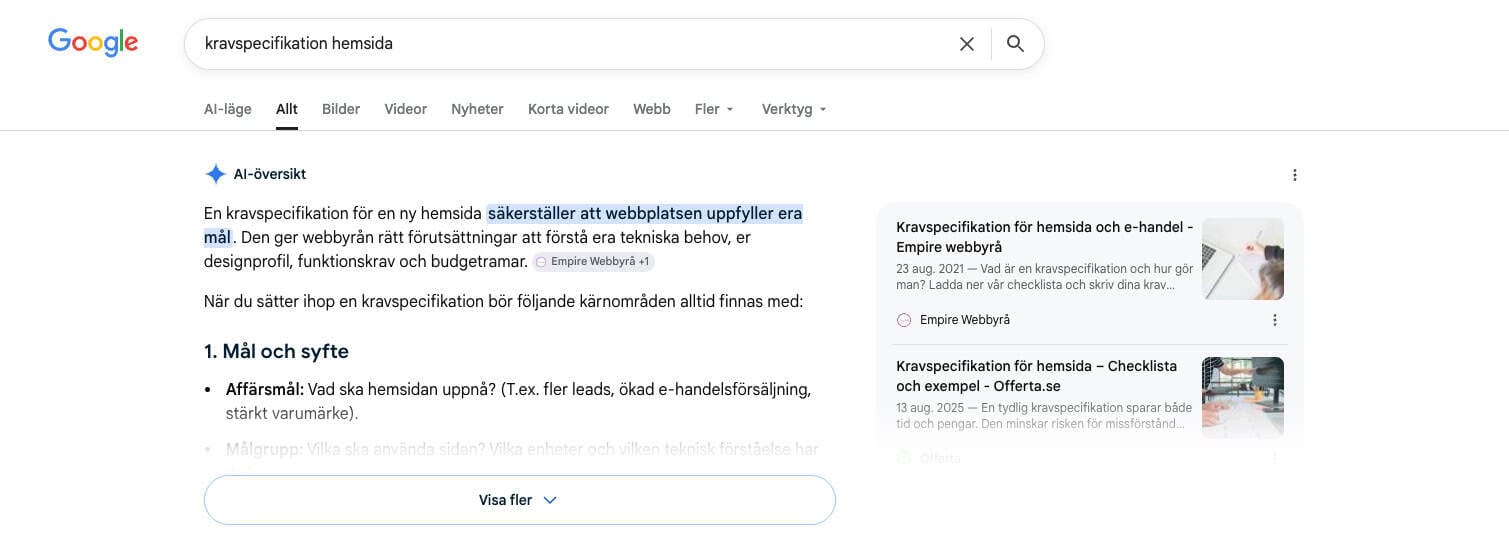Open Kravspecifikation för hemsida Empire webbyrå link
Viewport: 1509px width, 539px height.
pos(1044,237)
